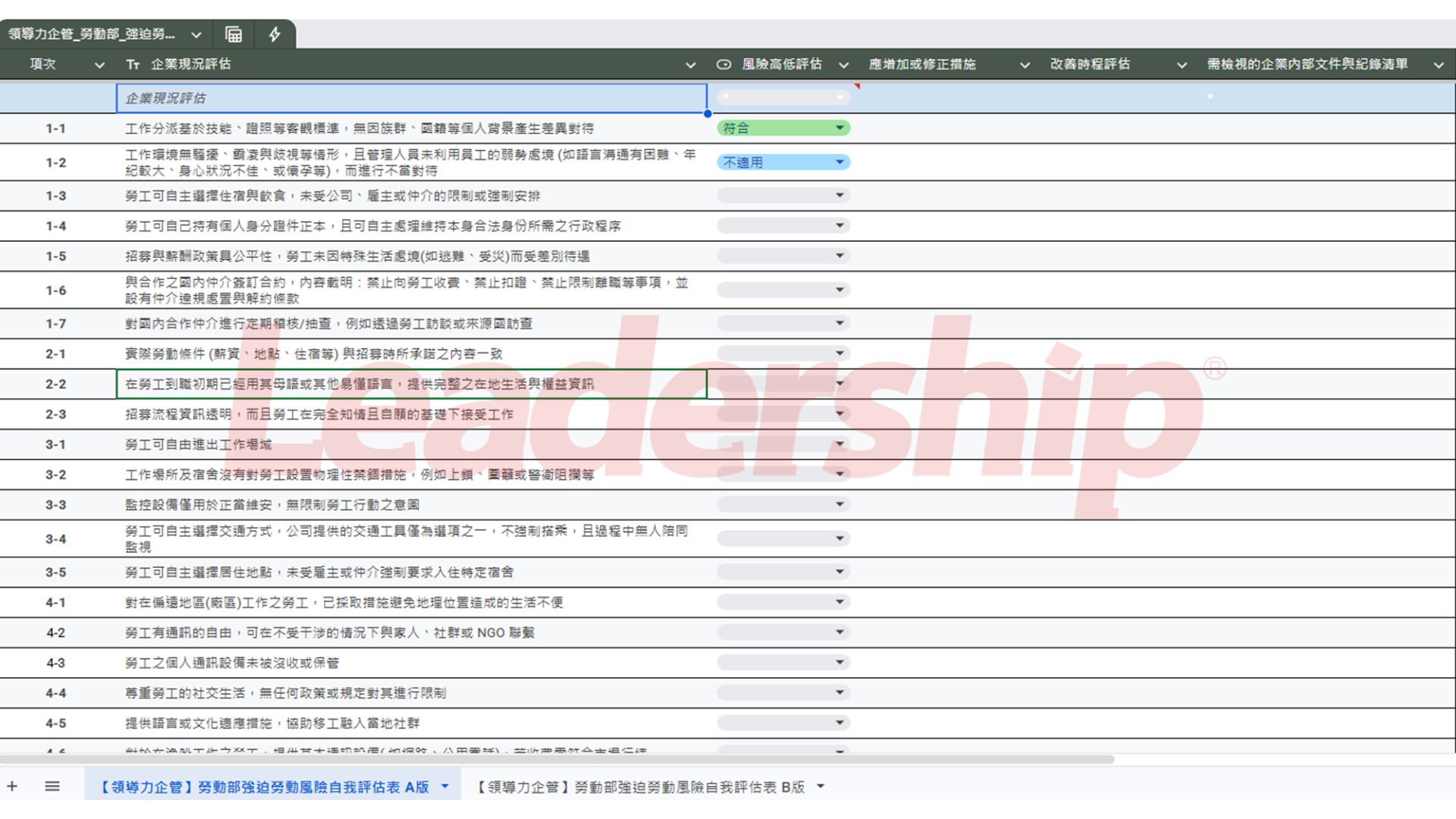Click the table view calculator icon
Image resolution: width=1456 pixels, height=819 pixels.
(x=234, y=34)
